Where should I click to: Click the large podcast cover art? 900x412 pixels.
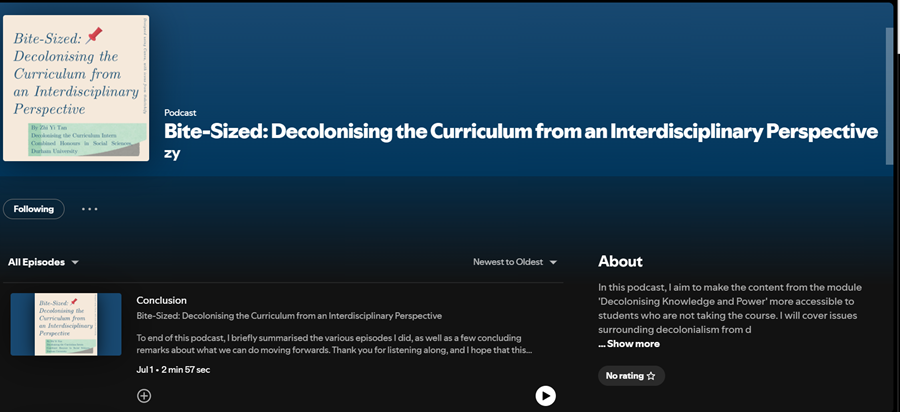pos(76,88)
